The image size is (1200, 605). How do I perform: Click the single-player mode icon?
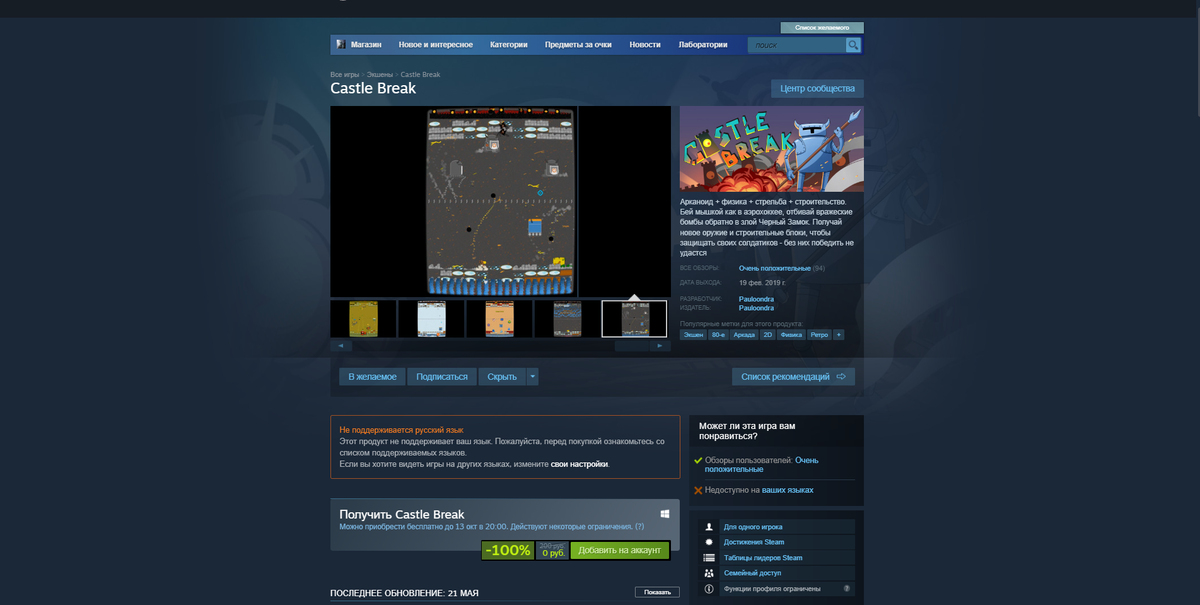(x=709, y=526)
